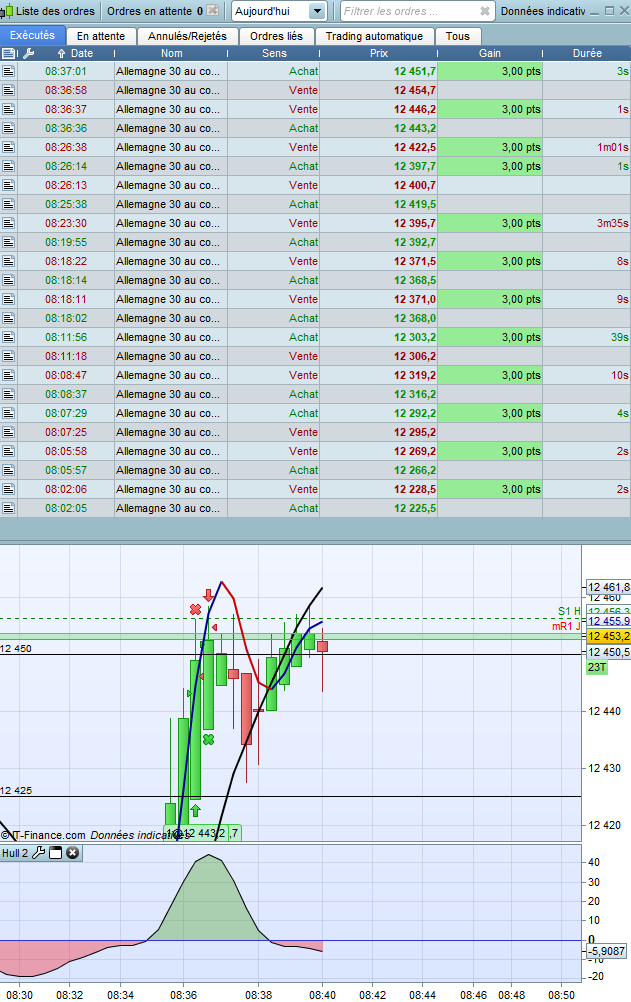Image resolution: width=631 pixels, height=1002 pixels.
Task: Select the Trading automatique tab
Action: click(374, 36)
